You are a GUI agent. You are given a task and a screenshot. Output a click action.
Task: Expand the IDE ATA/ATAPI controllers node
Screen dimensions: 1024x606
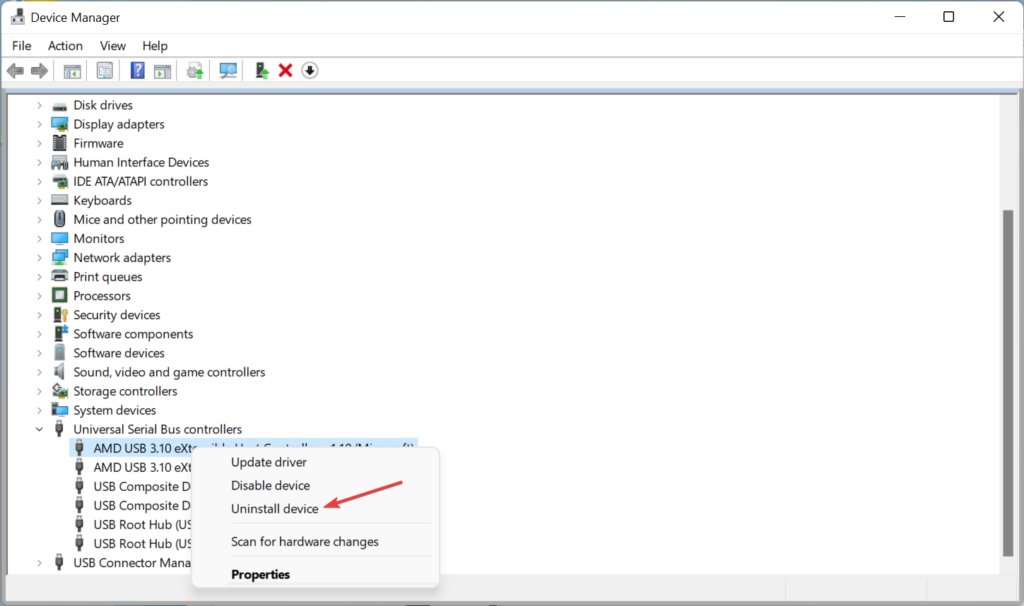pyautogui.click(x=39, y=182)
